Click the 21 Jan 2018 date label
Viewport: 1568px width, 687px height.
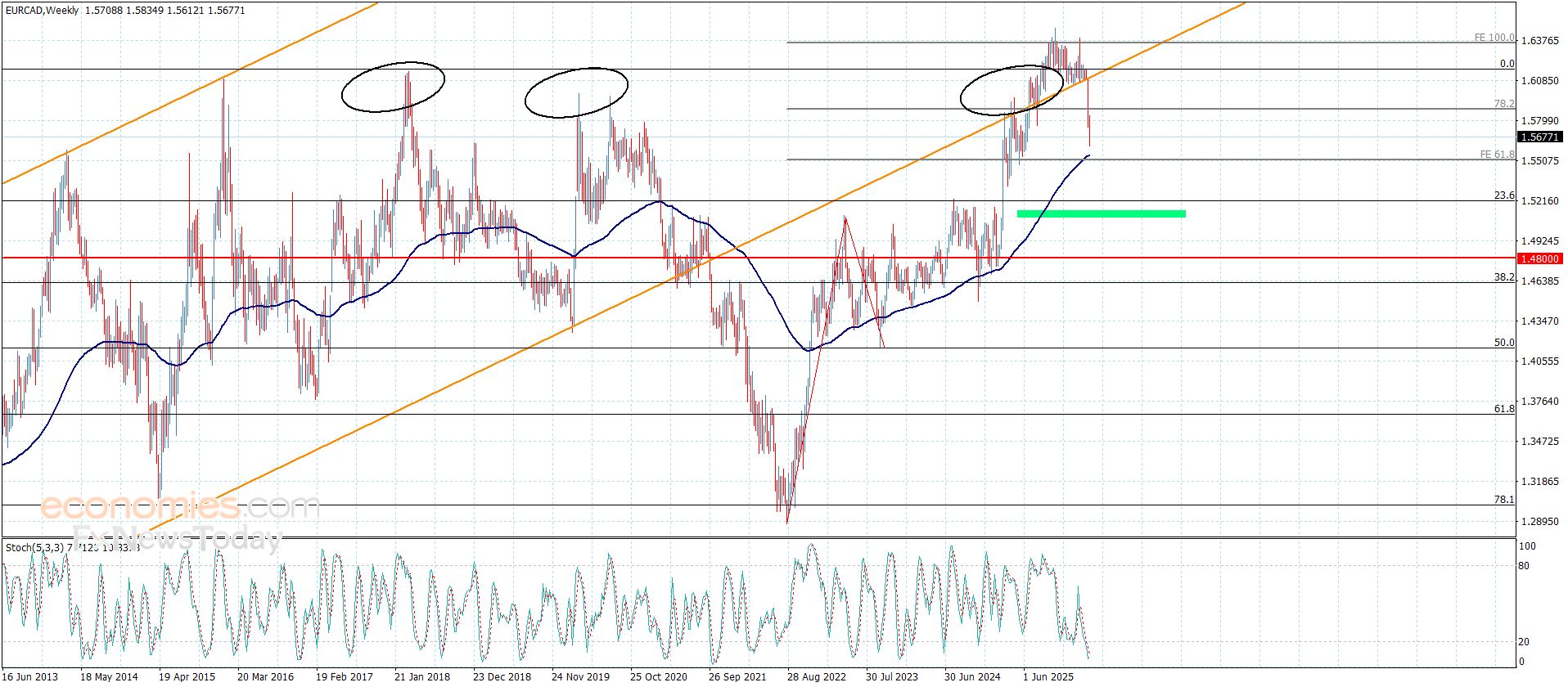422,677
